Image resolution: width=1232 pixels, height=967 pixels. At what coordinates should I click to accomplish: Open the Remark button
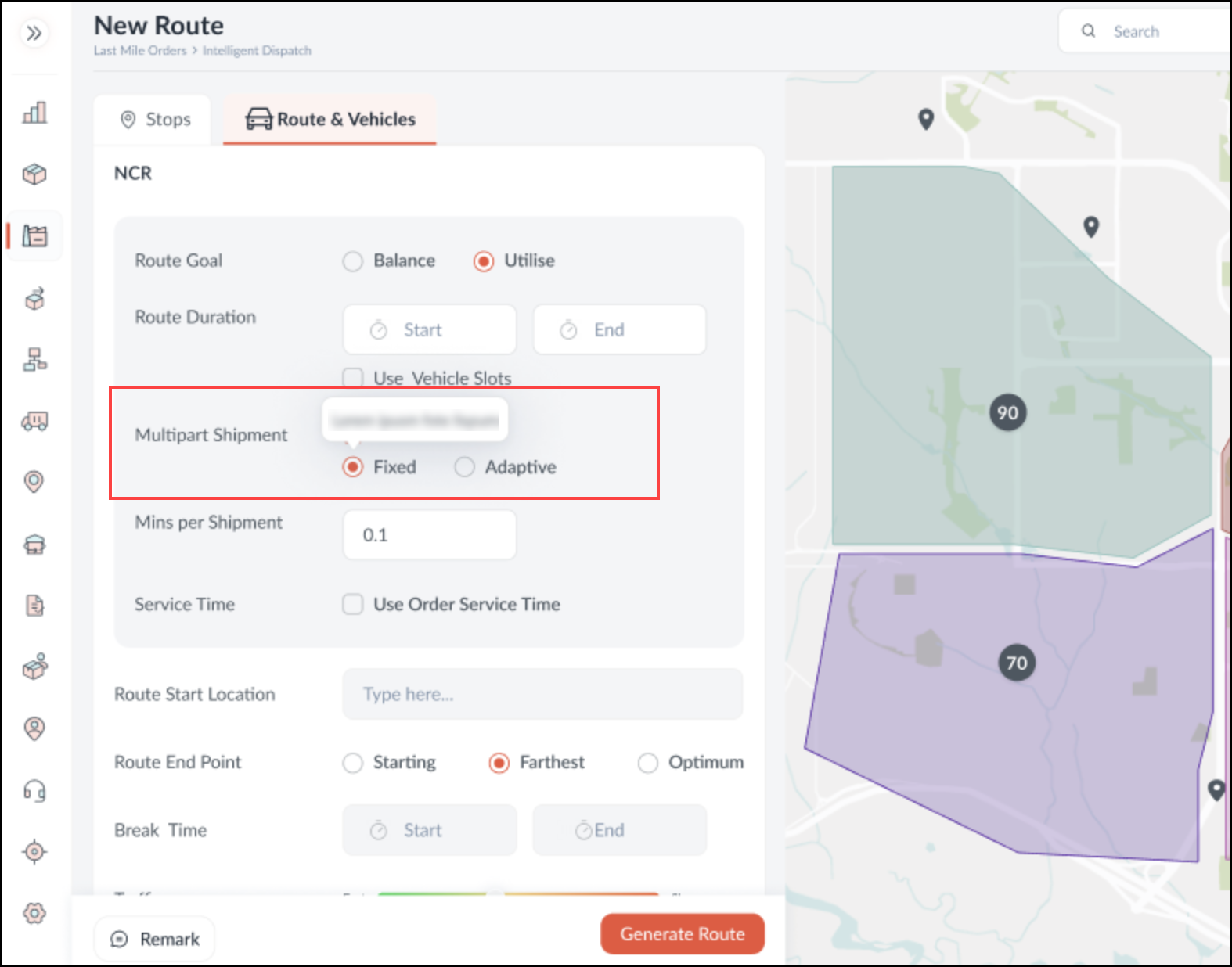coord(154,939)
